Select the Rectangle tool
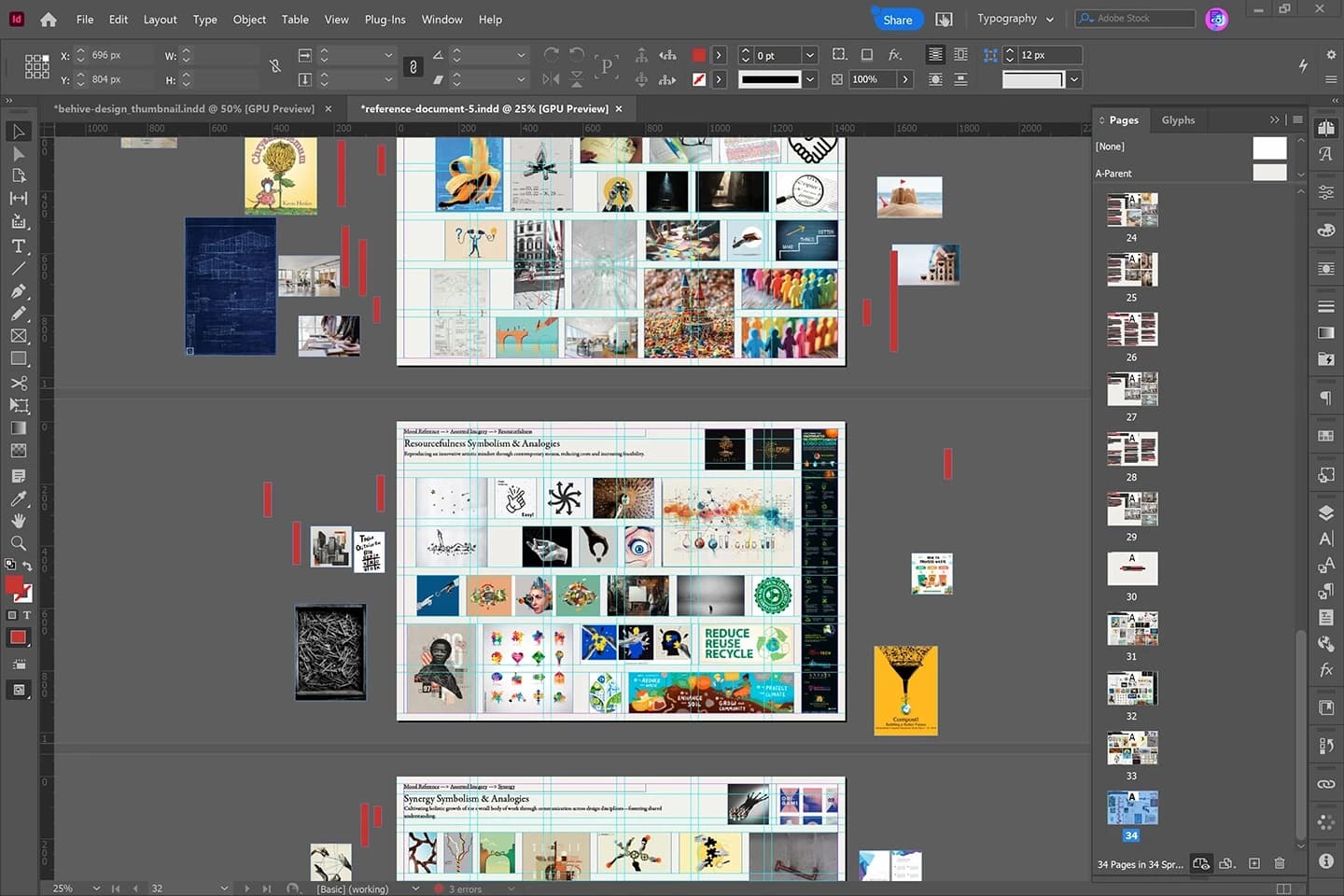This screenshot has height=896, width=1344. [19, 358]
